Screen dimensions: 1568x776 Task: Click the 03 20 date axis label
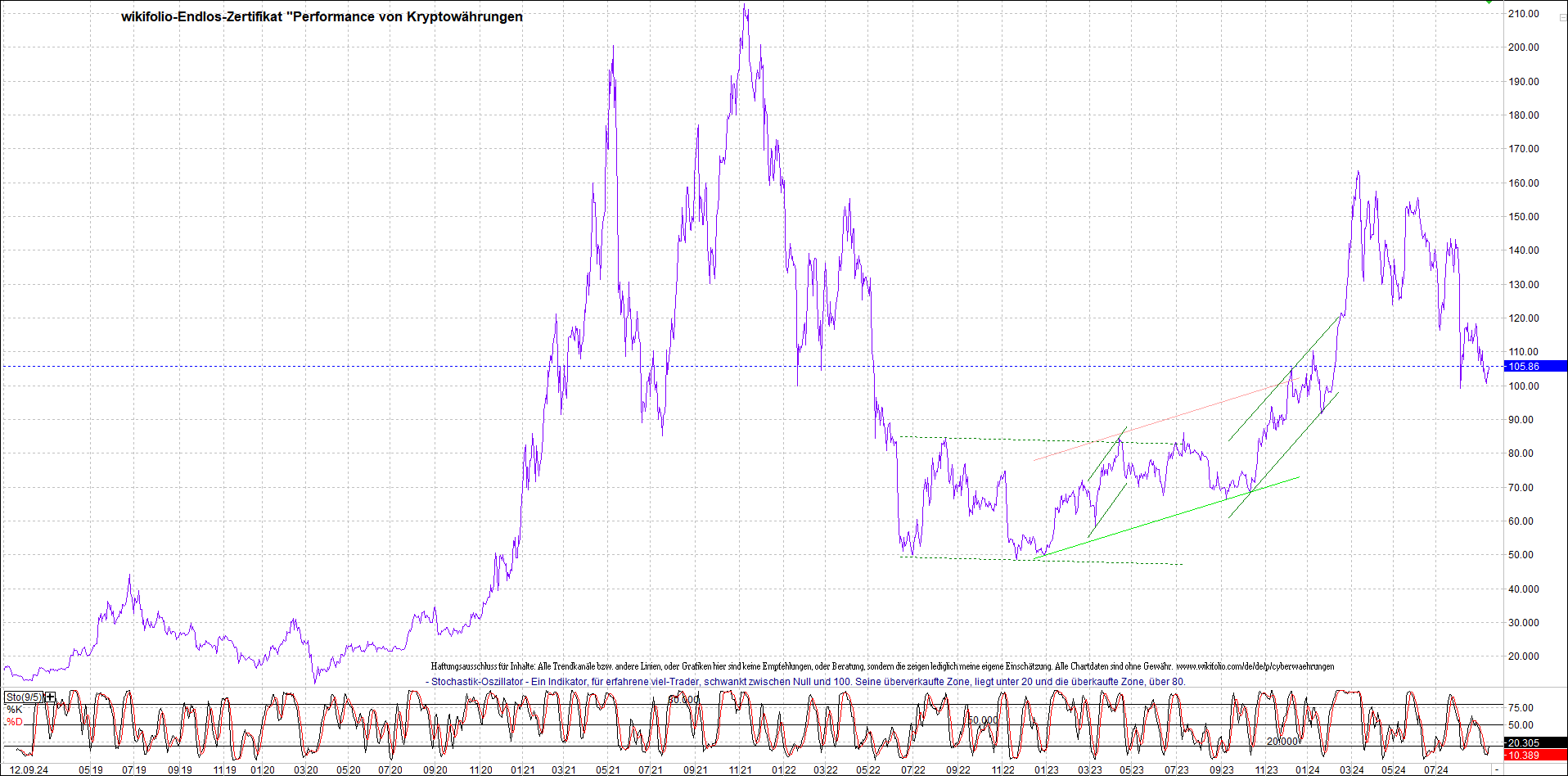coord(306,770)
